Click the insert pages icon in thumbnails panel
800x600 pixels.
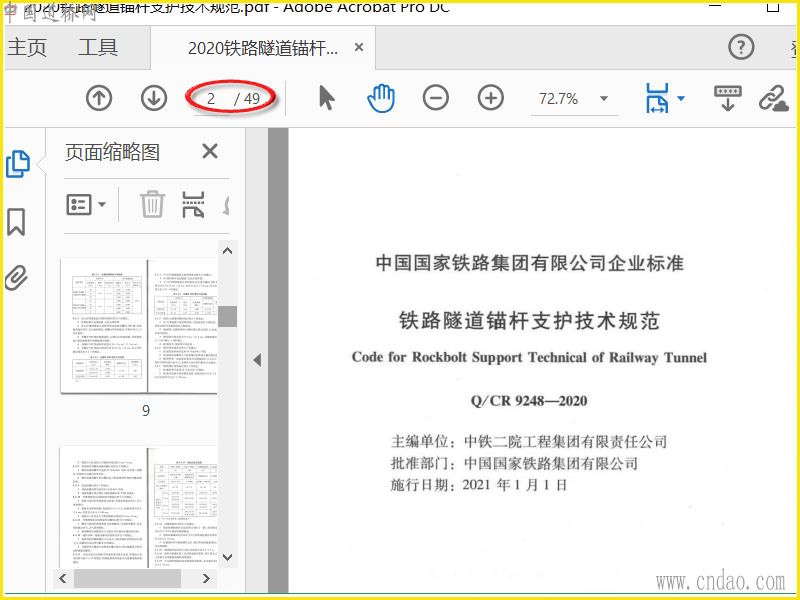coord(193,204)
